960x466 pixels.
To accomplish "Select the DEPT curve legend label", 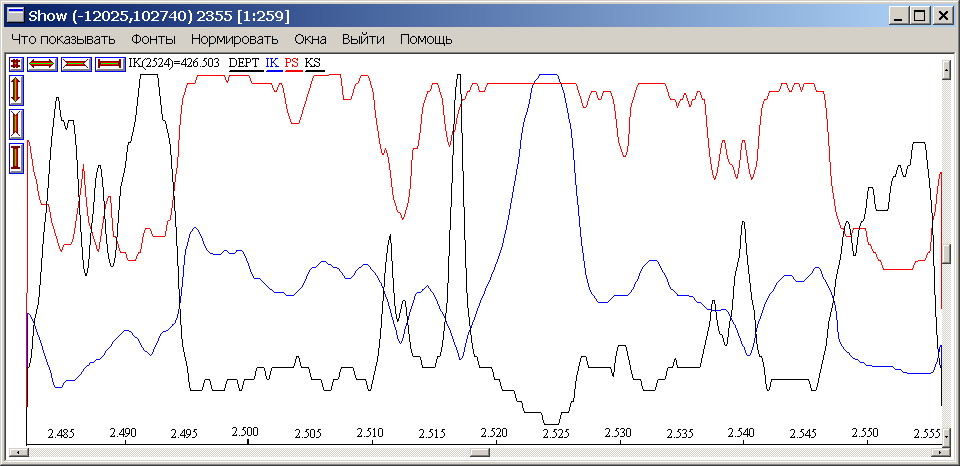I will tap(244, 63).
